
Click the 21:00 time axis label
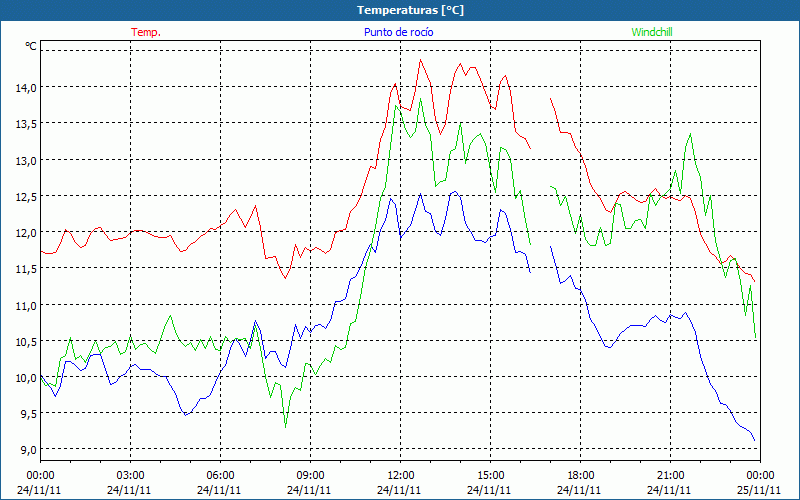[670, 476]
